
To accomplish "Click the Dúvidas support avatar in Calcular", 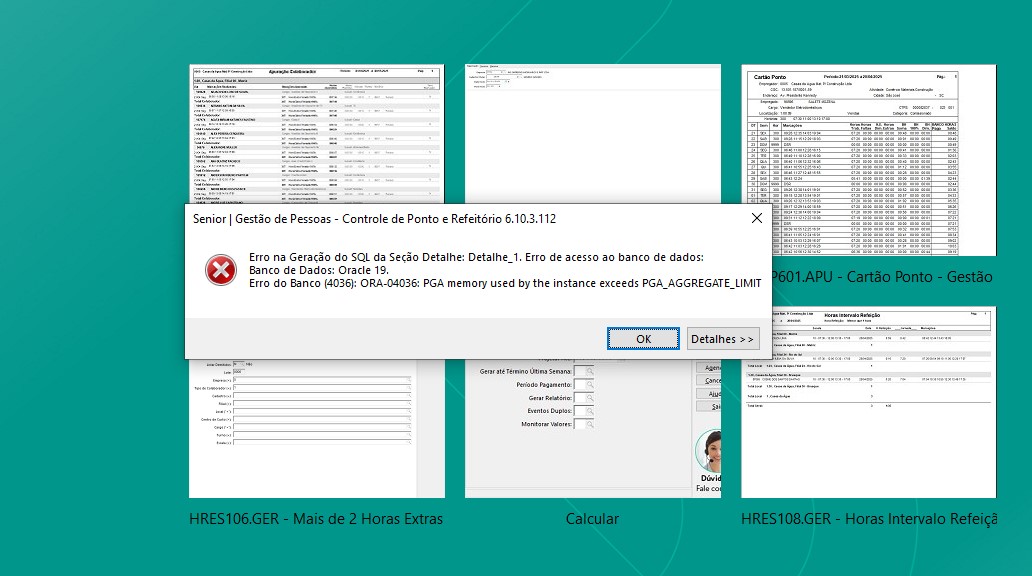I will point(709,450).
